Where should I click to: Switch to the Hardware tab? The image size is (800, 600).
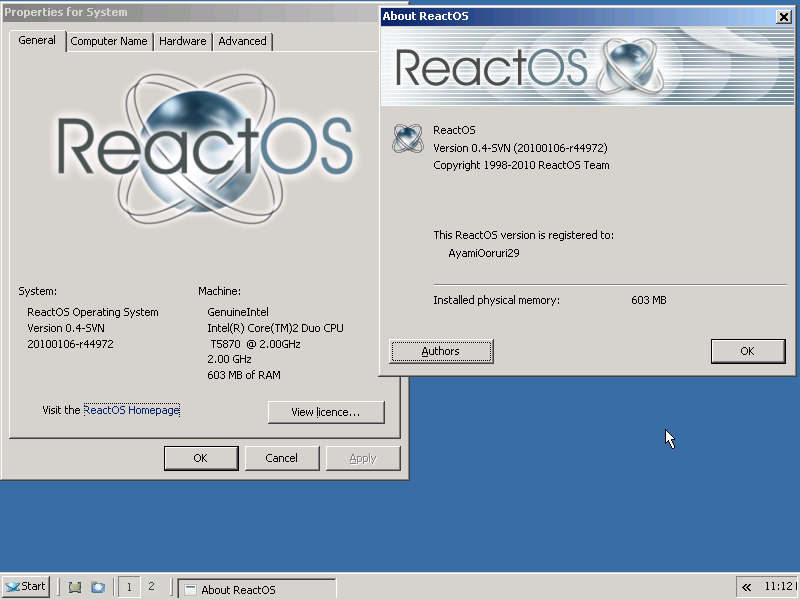click(182, 41)
